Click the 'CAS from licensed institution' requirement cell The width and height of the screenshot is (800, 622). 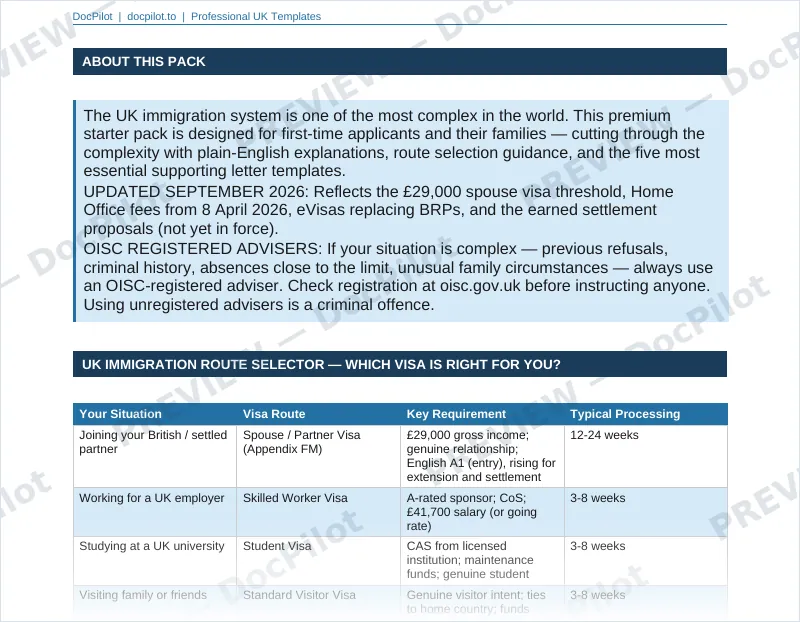(483, 560)
